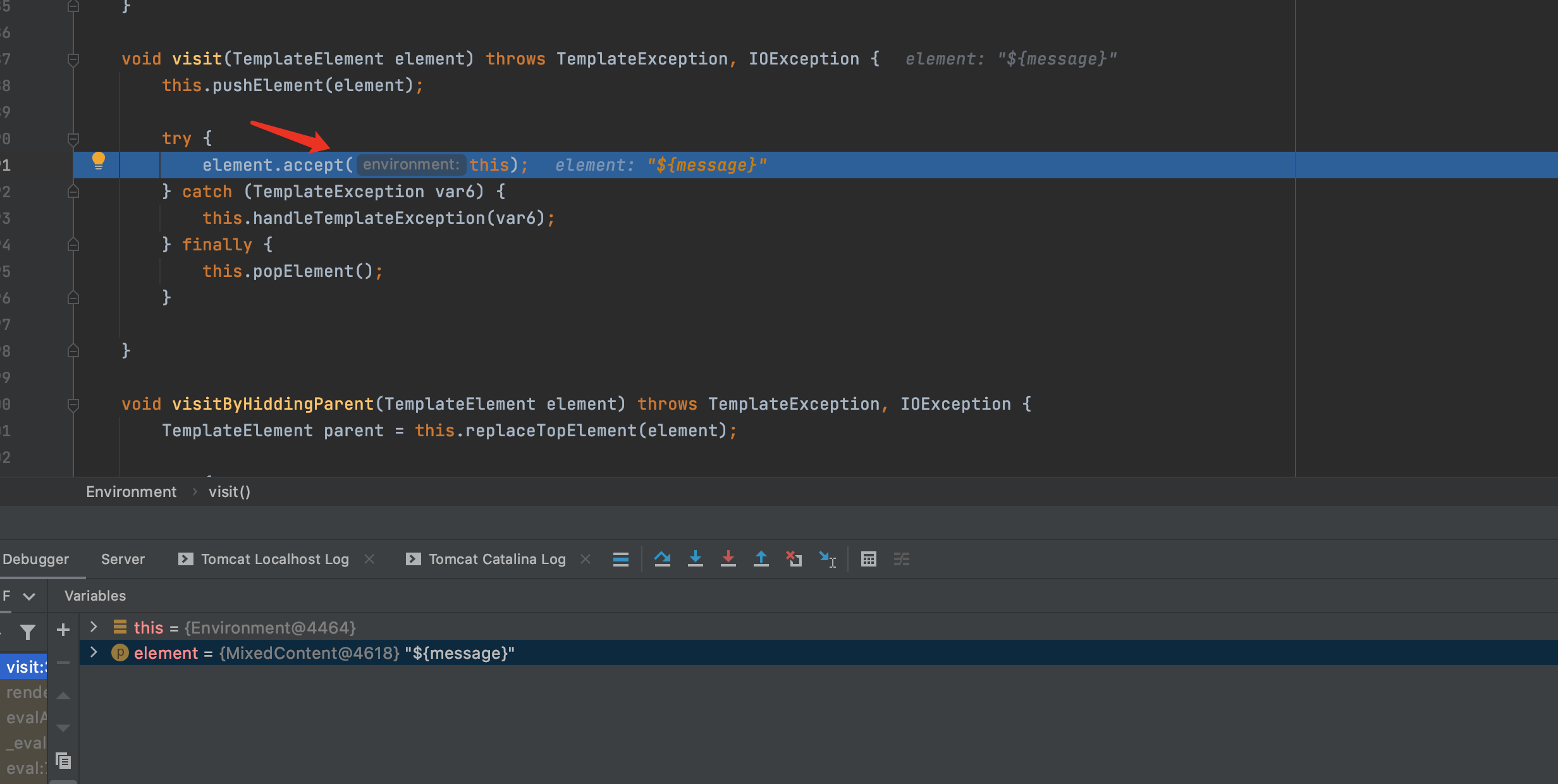Expand the 'element' MixedContent variable node
The image size is (1558, 784).
click(x=94, y=652)
